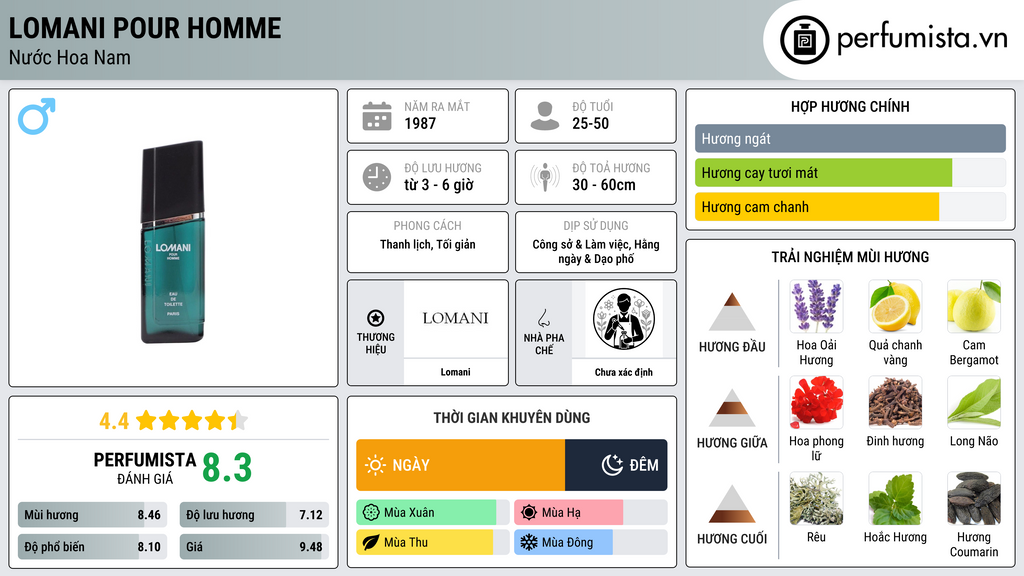Click the longevity value từ 3 - 6 giờ
The width and height of the screenshot is (1024, 576).
[x=439, y=185]
